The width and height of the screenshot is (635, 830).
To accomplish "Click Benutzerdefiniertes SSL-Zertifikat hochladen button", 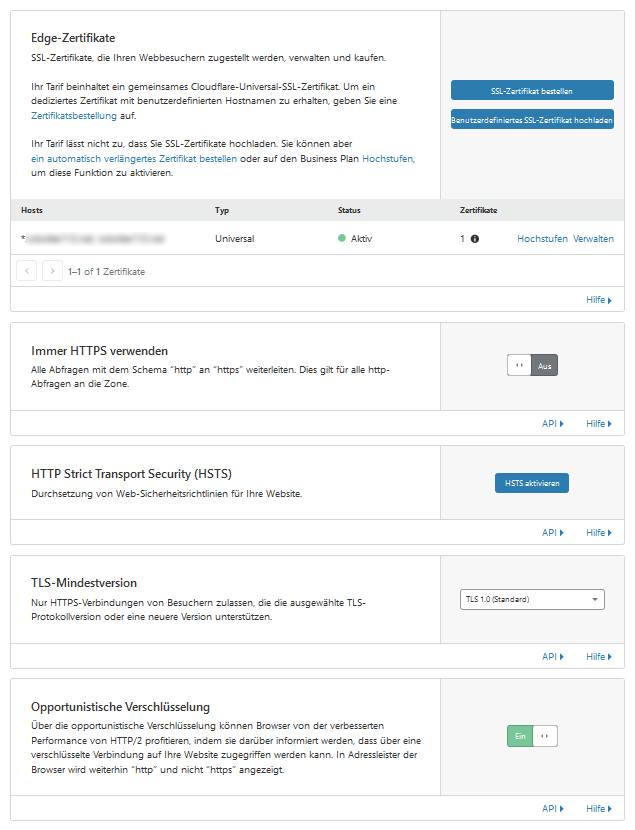I will (532, 120).
